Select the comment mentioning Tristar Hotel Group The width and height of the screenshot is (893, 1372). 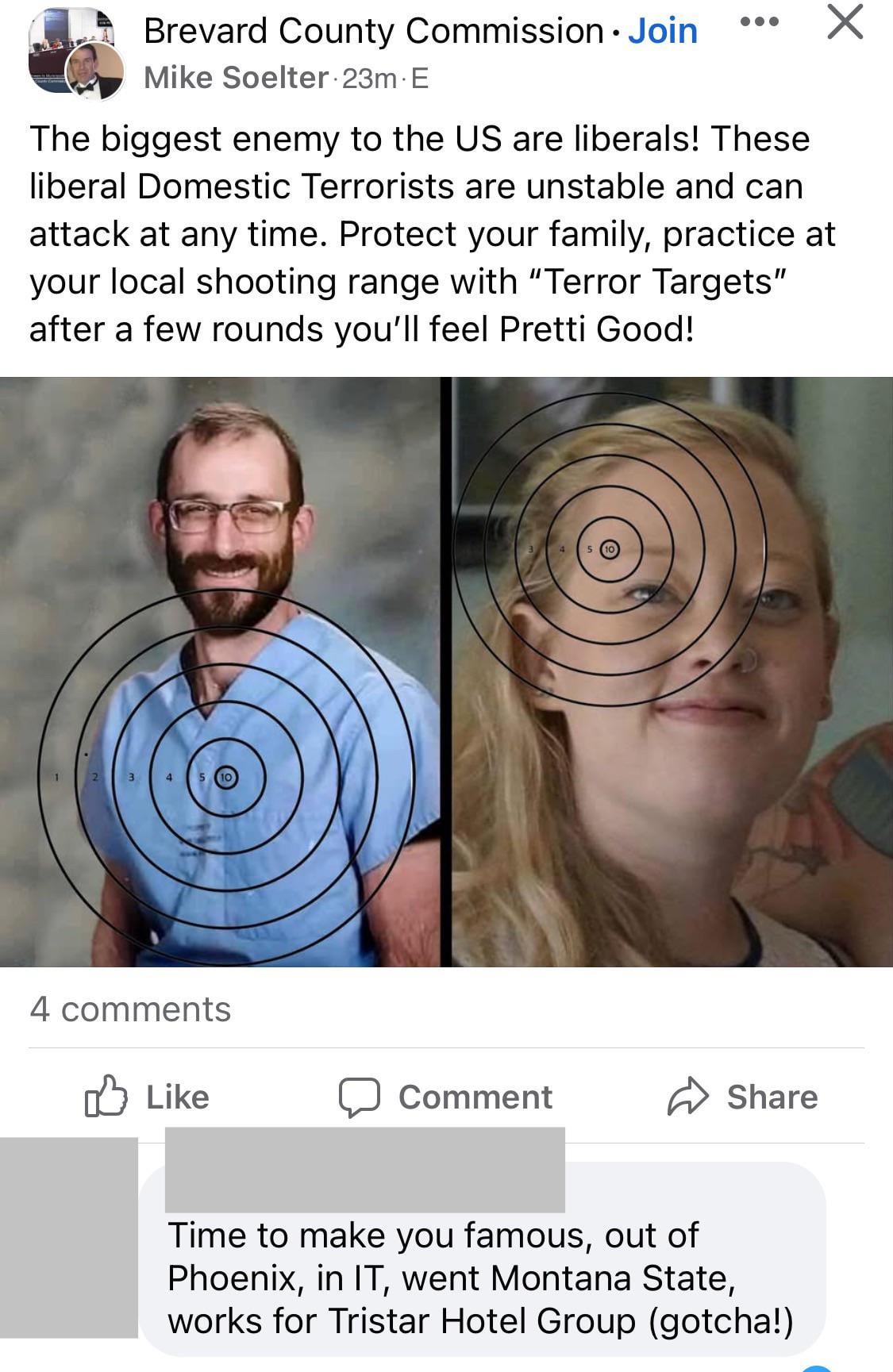pyautogui.click(x=480, y=1278)
